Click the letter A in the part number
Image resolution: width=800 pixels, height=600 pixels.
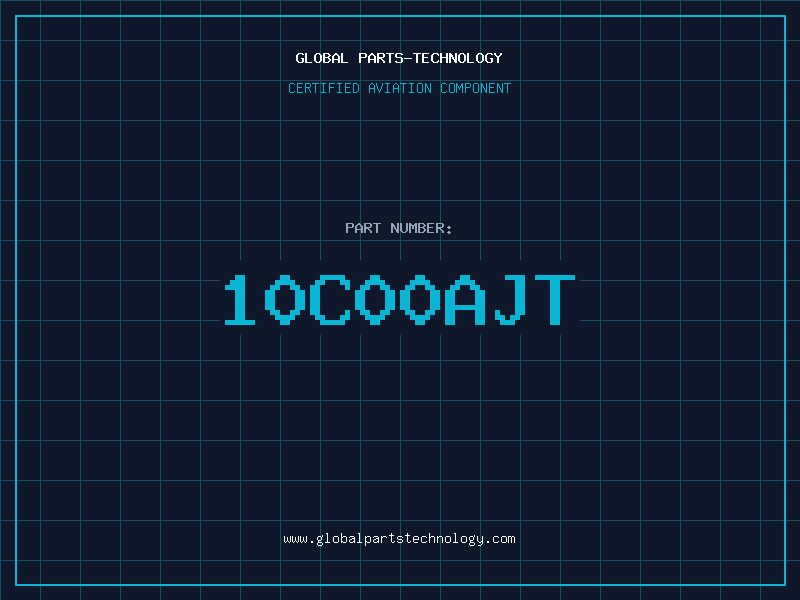(465, 300)
